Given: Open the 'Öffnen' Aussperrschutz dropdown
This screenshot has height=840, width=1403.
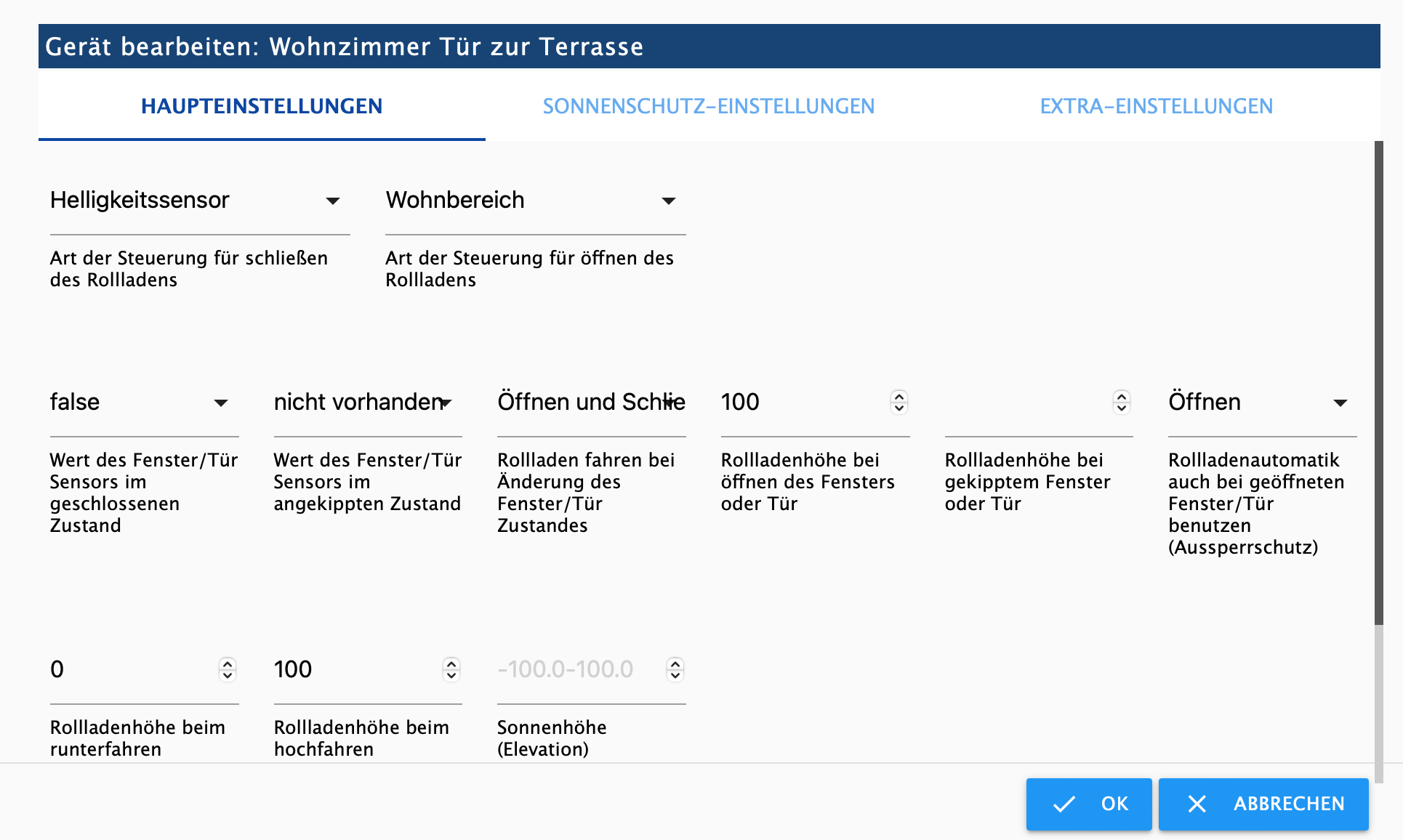Looking at the screenshot, I should click(x=1263, y=403).
